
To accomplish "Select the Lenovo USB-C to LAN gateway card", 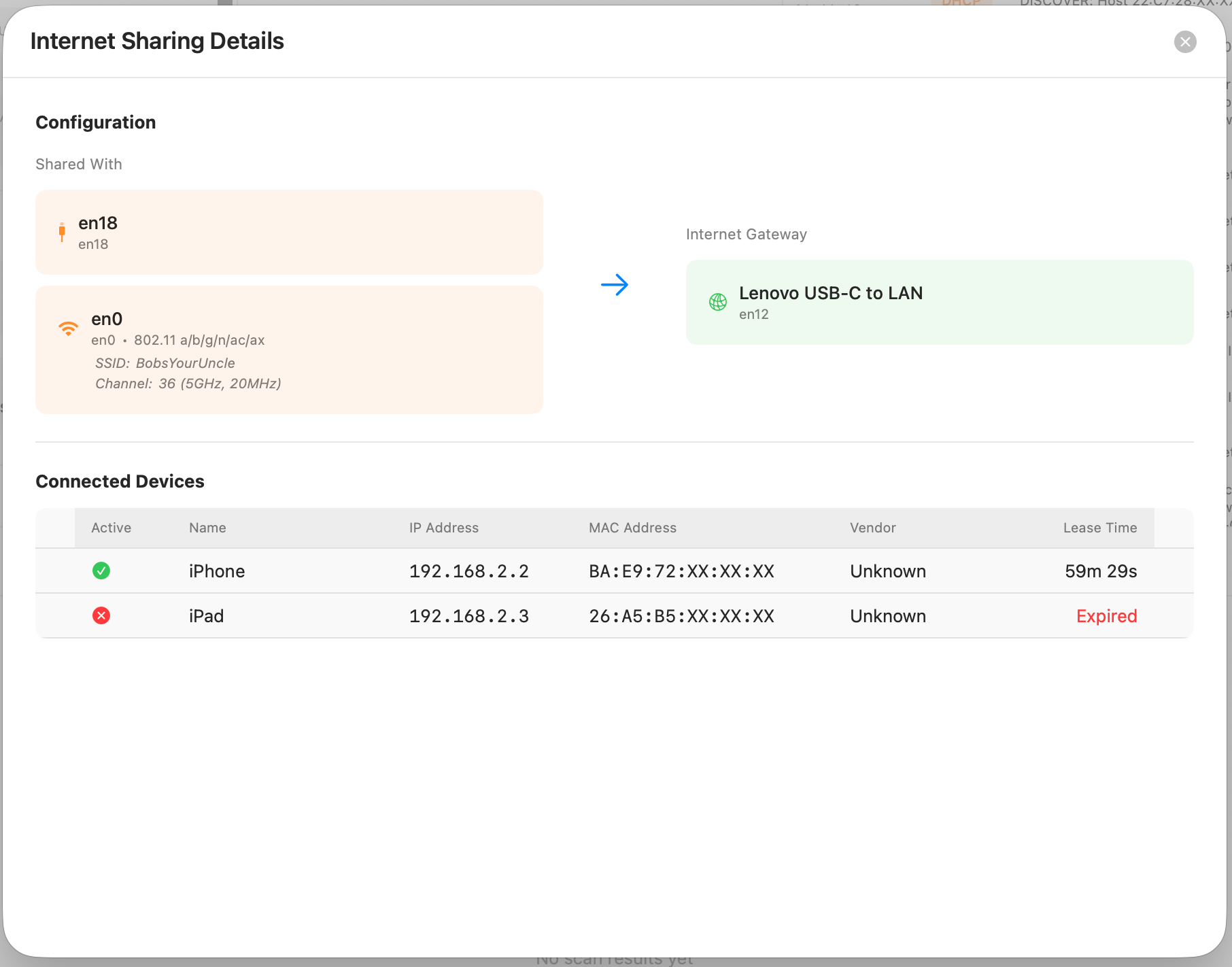I will 939,302.
